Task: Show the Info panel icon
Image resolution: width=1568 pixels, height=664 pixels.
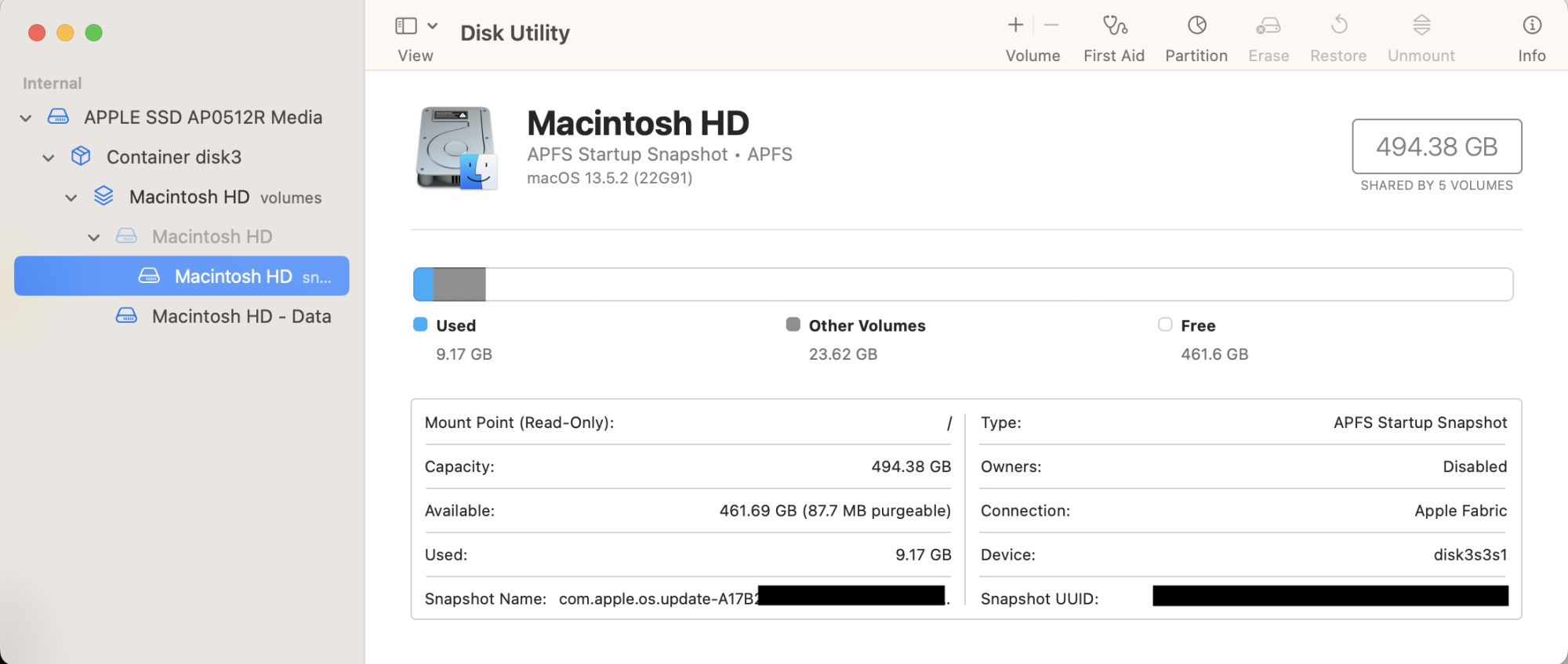Action: coord(1532,25)
